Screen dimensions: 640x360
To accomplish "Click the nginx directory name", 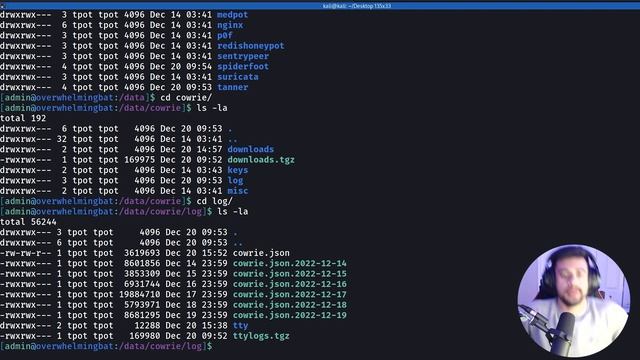I will (230, 25).
